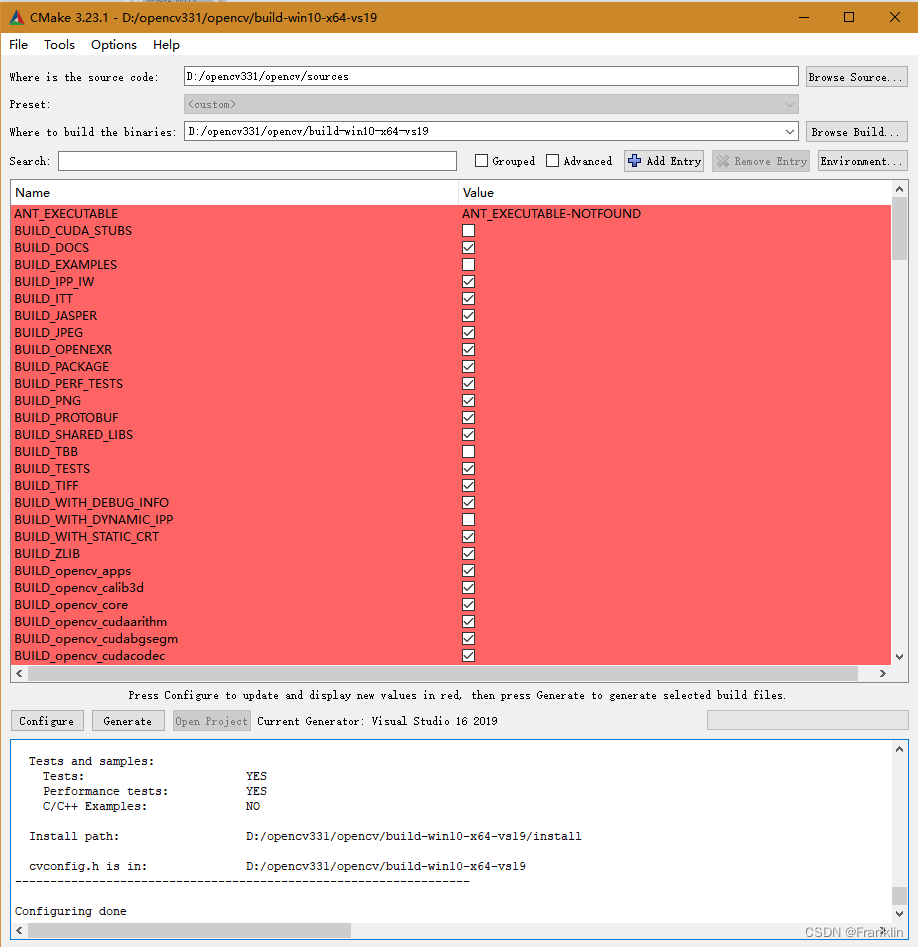
Task: Open the Preset combo box
Action: click(x=790, y=104)
